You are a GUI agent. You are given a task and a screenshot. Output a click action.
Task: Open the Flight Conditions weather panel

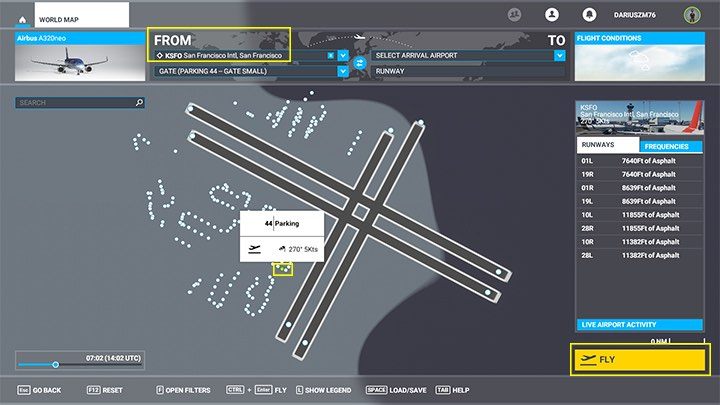tap(638, 62)
